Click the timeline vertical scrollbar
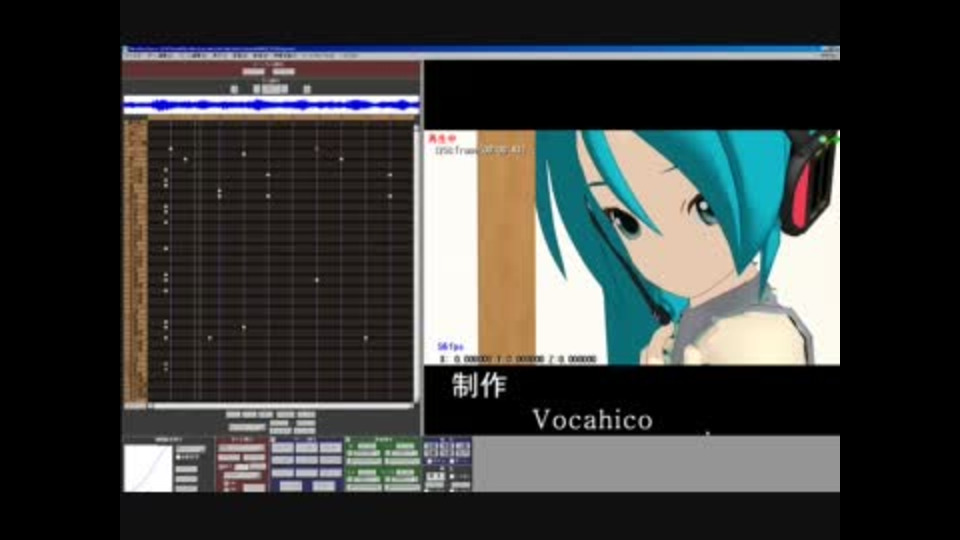 [x=416, y=263]
